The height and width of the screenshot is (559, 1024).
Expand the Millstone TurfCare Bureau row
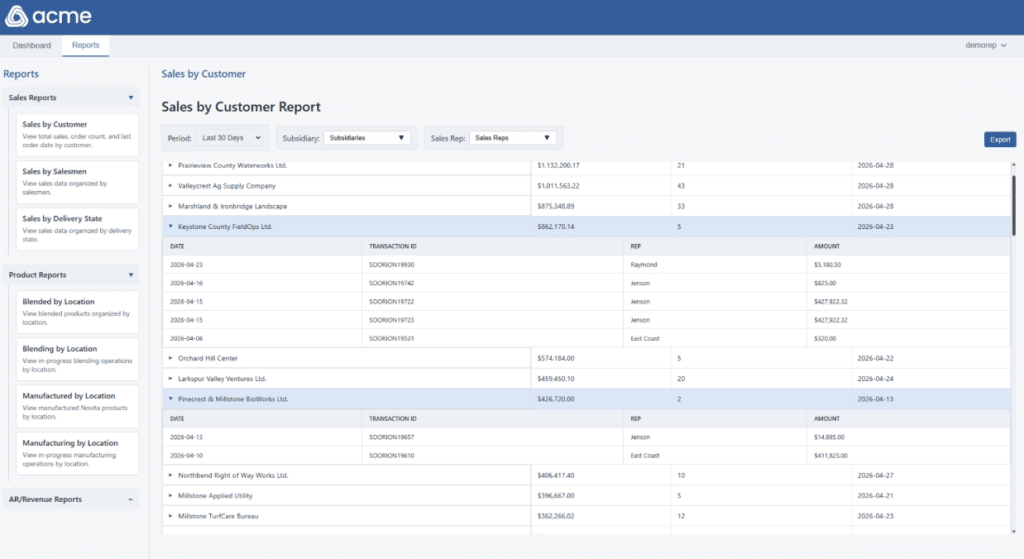tap(170, 516)
